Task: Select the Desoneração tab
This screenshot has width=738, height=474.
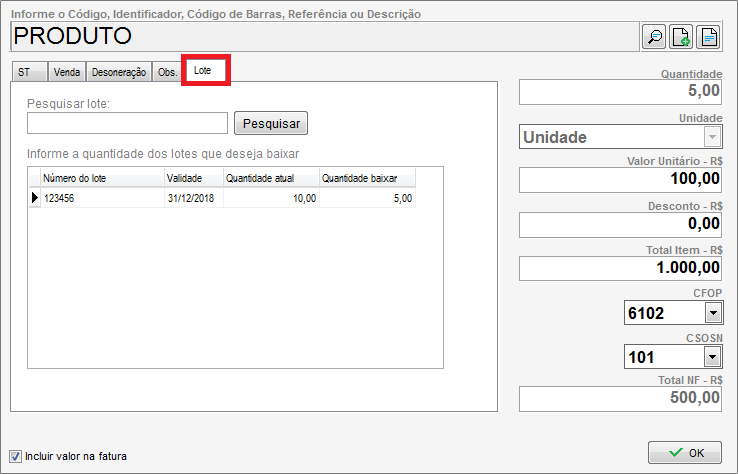Action: 119,73
